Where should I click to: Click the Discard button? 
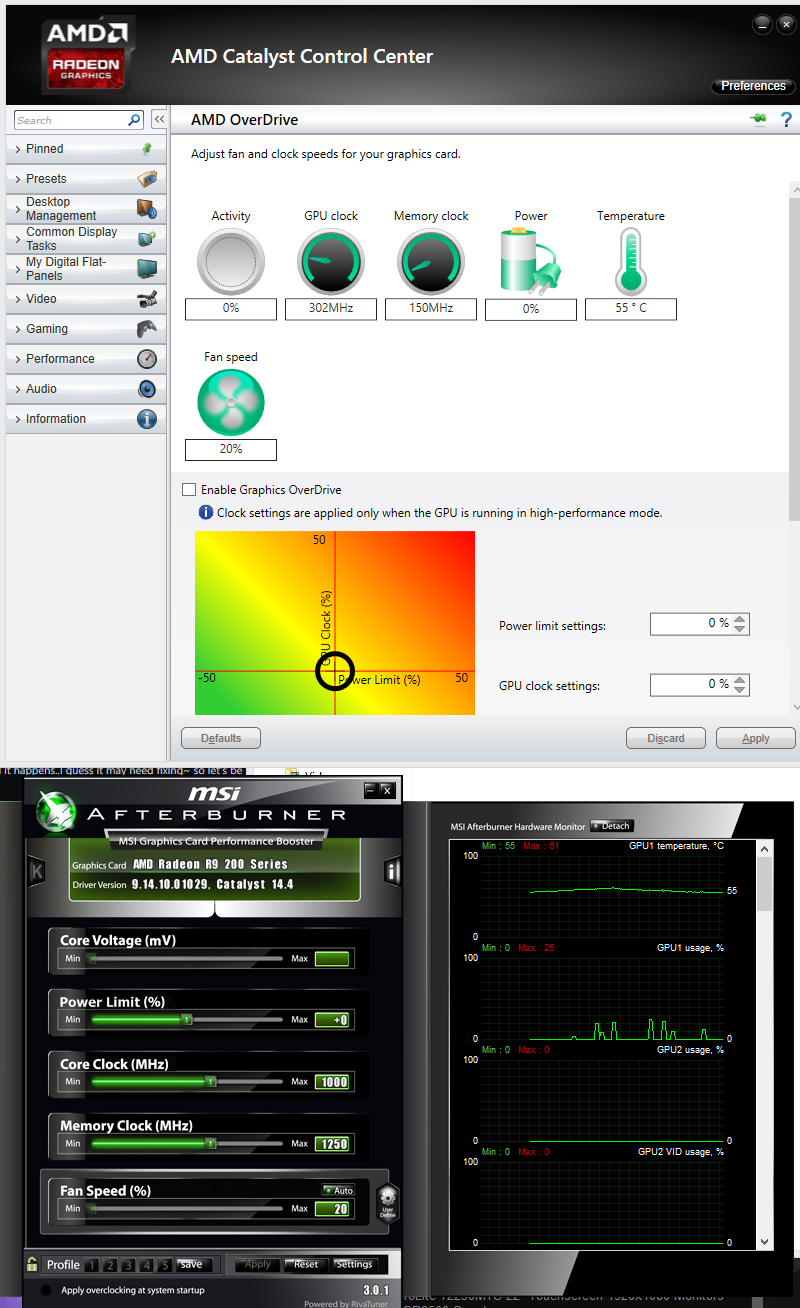click(x=666, y=738)
